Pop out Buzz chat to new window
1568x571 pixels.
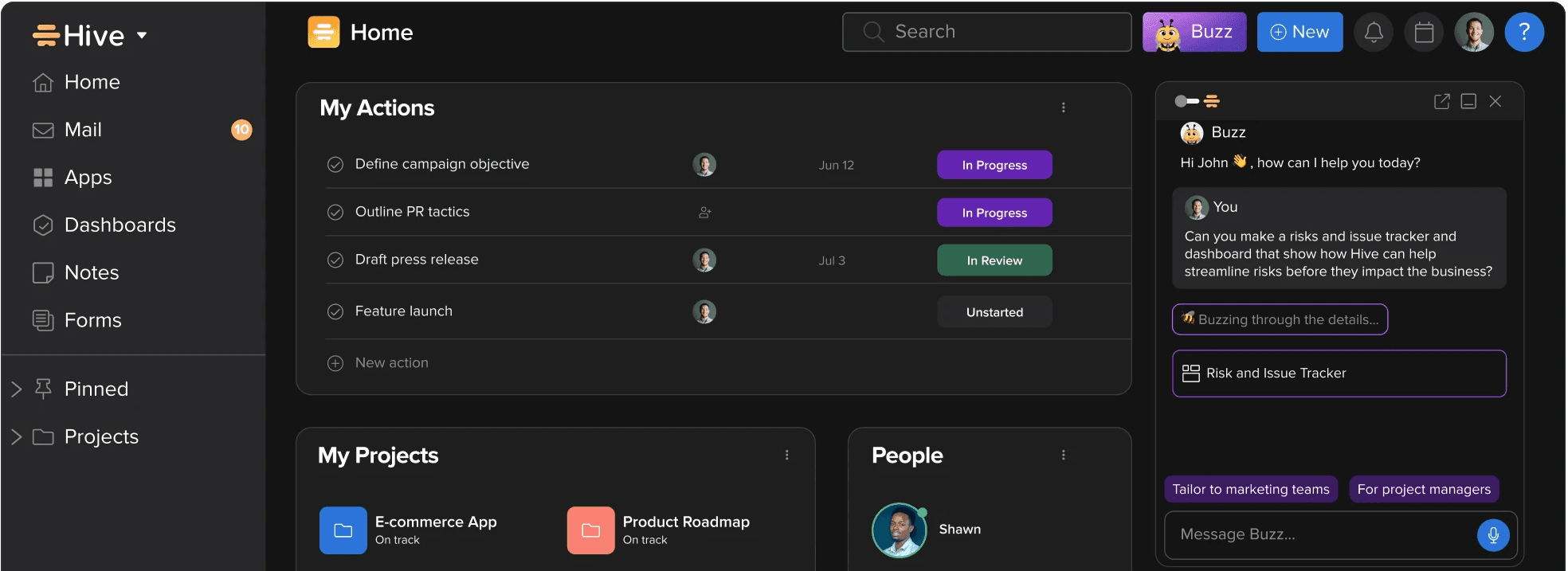pos(1441,101)
